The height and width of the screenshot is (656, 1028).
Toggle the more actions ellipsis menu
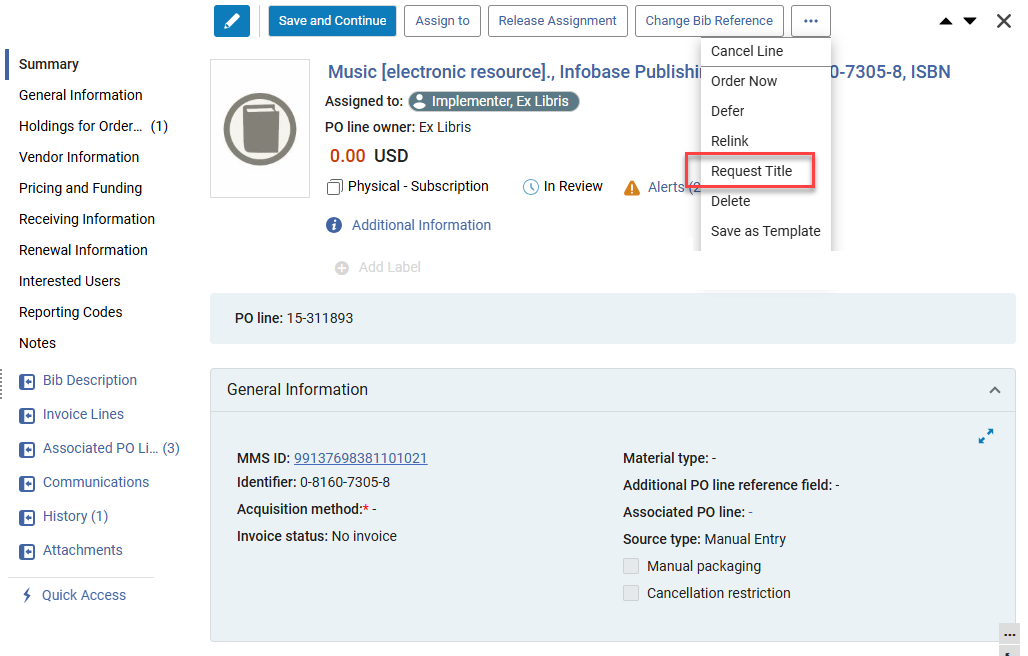[x=810, y=21]
